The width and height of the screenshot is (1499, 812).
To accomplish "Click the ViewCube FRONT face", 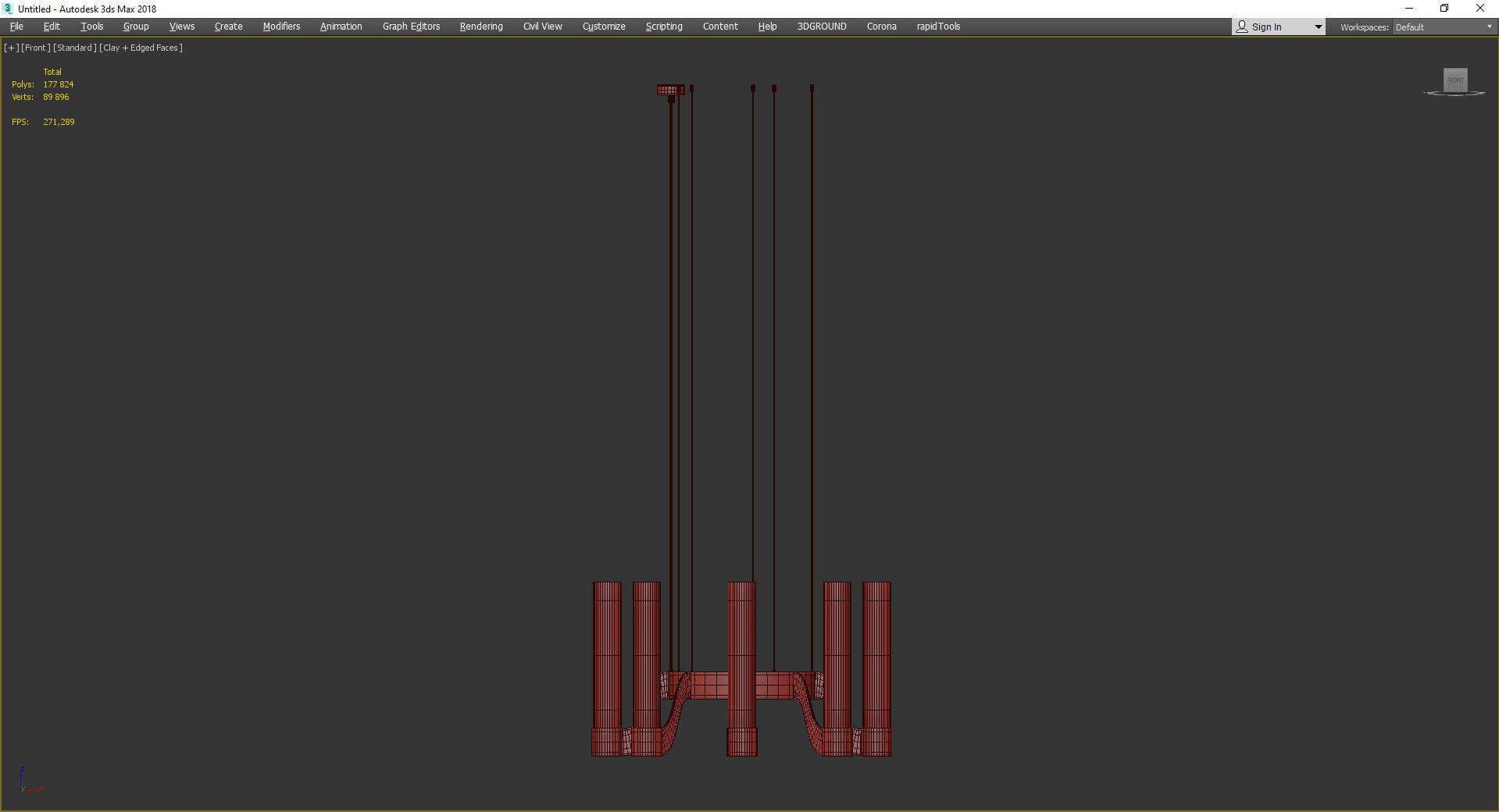I will (x=1455, y=80).
